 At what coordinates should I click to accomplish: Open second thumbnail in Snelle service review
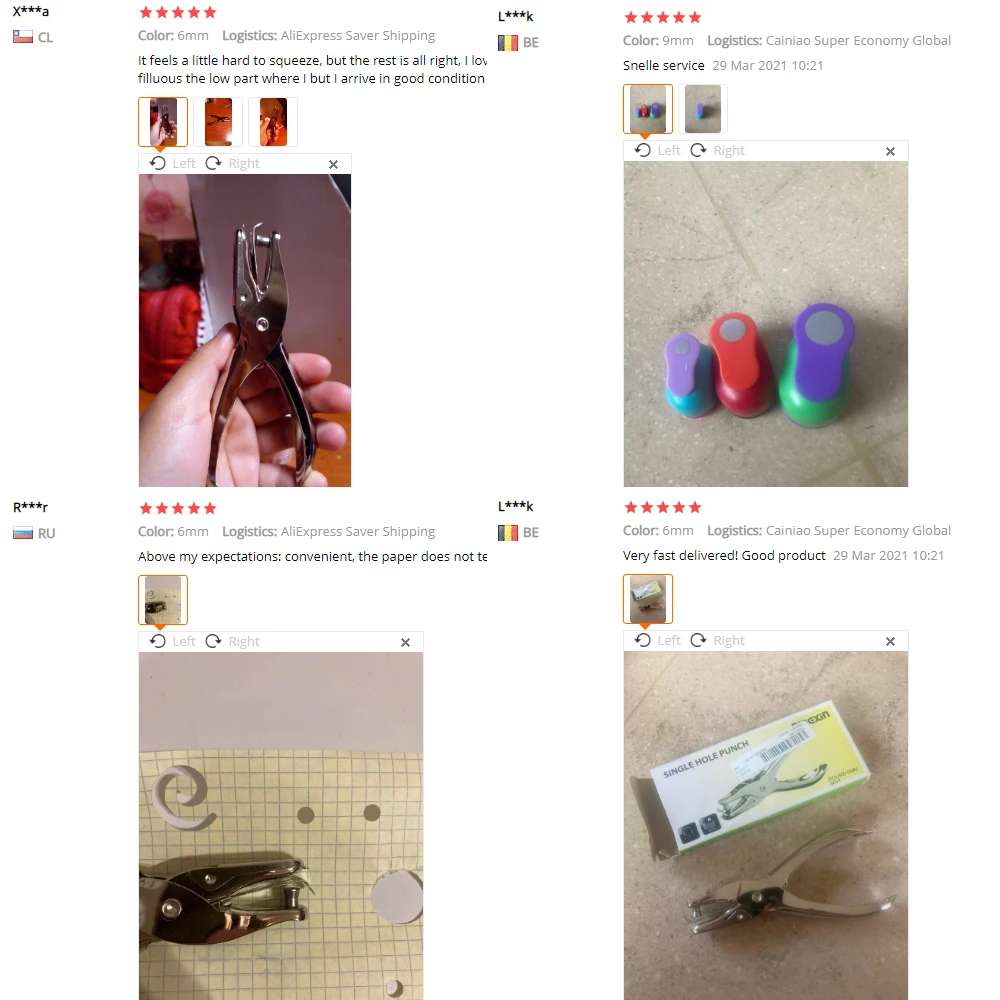[x=703, y=109]
